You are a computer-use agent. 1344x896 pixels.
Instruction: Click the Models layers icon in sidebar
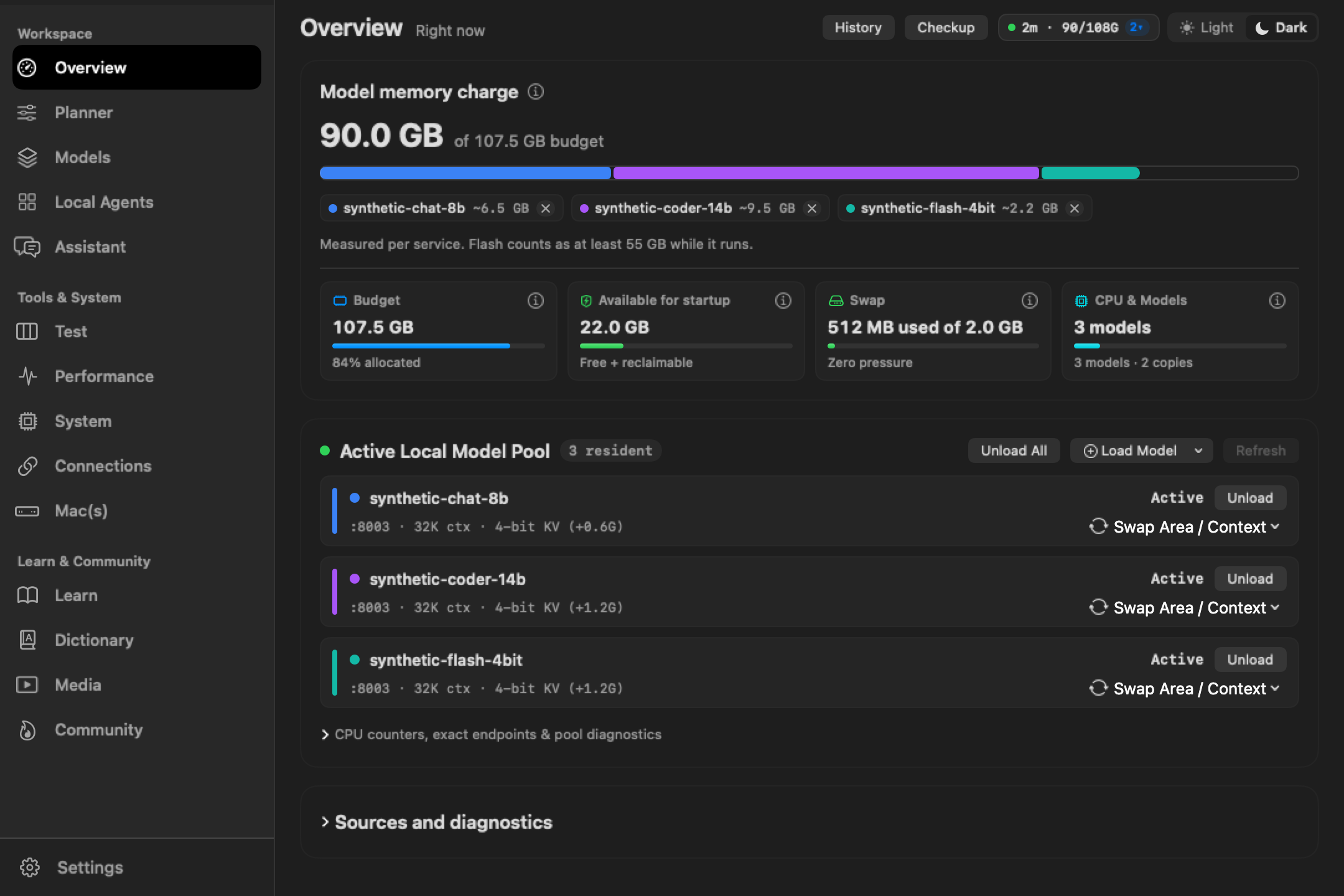point(27,157)
